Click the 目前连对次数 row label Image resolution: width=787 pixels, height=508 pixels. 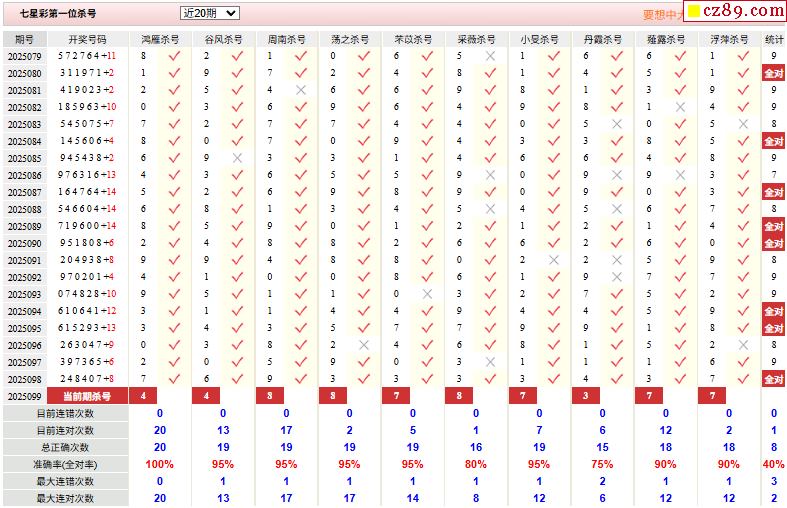click(65, 431)
